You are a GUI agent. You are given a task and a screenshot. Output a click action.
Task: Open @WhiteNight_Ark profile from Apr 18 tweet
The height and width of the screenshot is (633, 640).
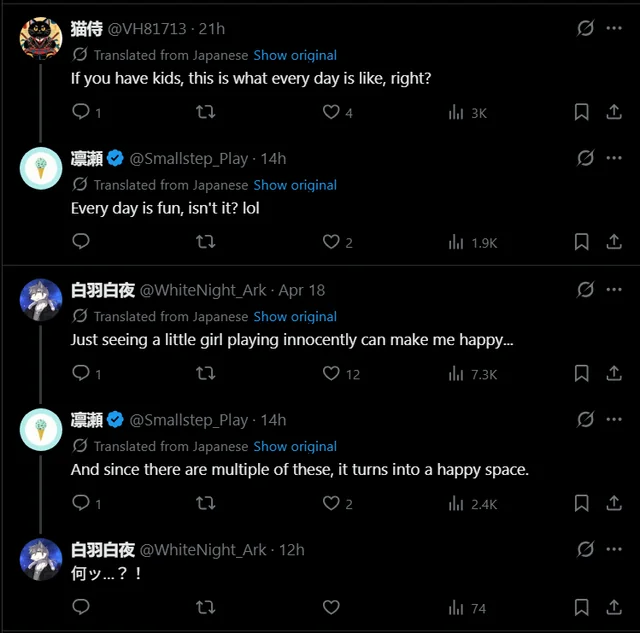(x=203, y=290)
